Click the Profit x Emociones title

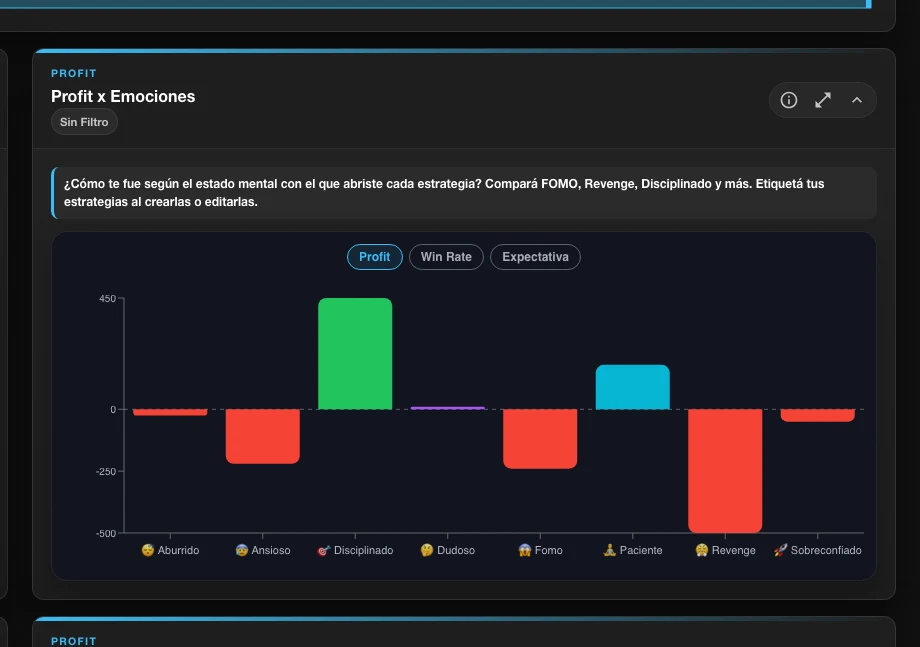coord(123,96)
